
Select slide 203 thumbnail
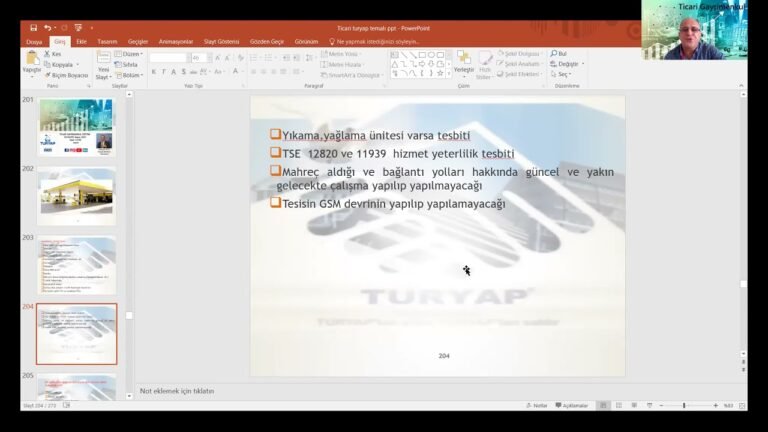click(x=76, y=265)
